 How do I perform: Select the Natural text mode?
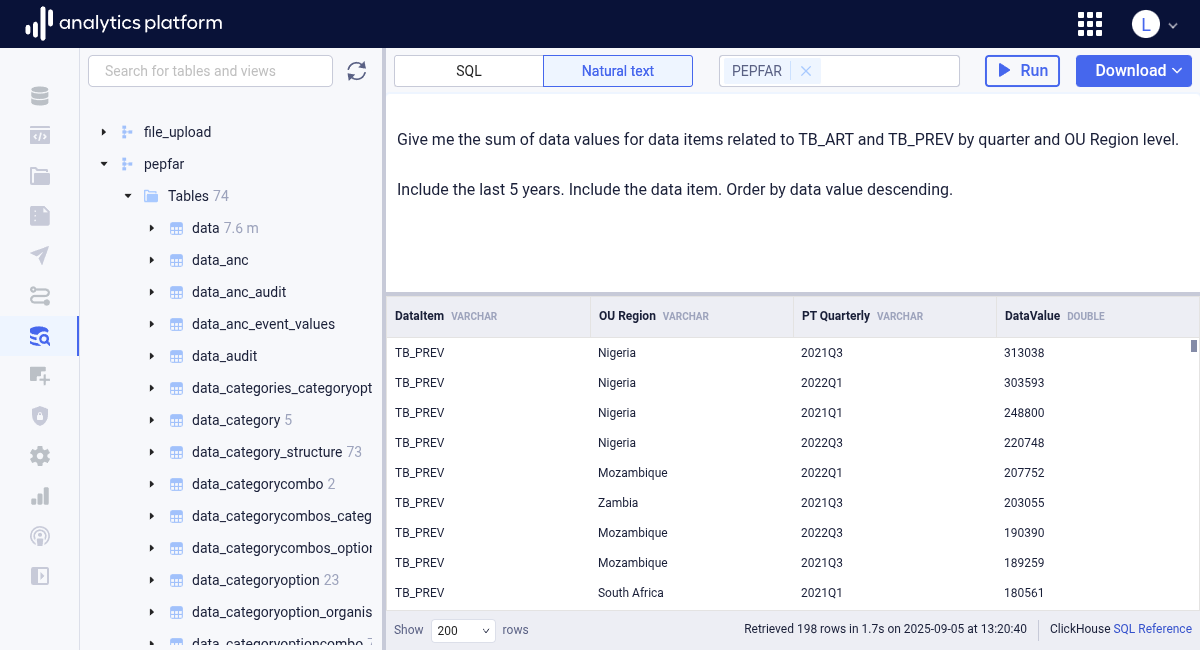[x=618, y=71]
